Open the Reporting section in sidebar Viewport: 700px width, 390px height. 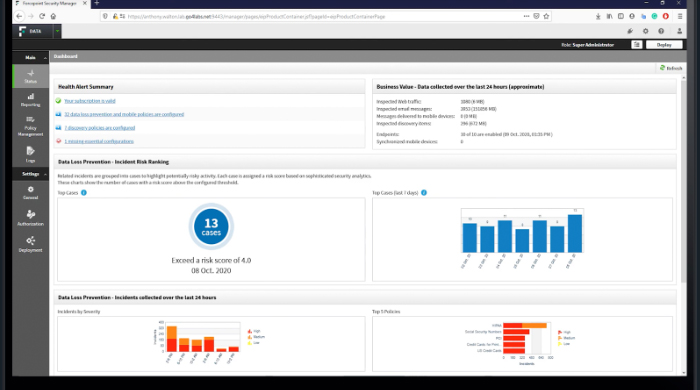pyautogui.click(x=30, y=100)
